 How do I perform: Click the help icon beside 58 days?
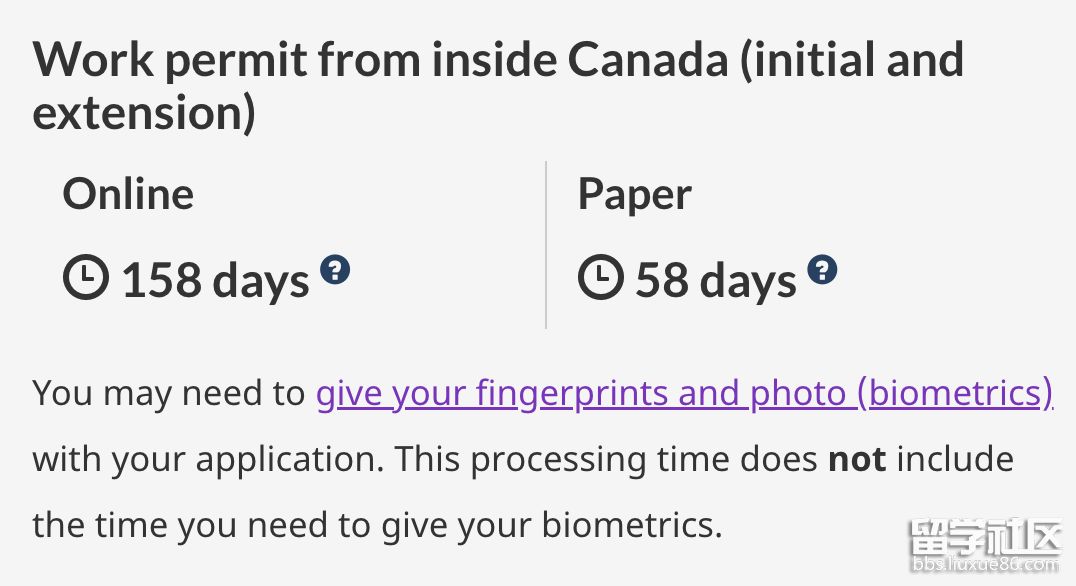pos(822,270)
